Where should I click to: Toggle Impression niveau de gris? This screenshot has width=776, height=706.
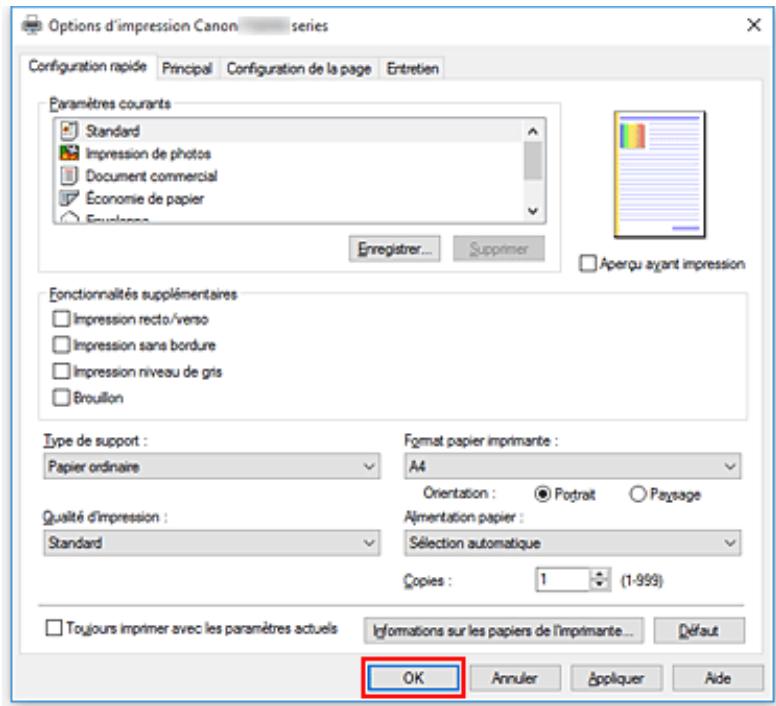point(61,371)
